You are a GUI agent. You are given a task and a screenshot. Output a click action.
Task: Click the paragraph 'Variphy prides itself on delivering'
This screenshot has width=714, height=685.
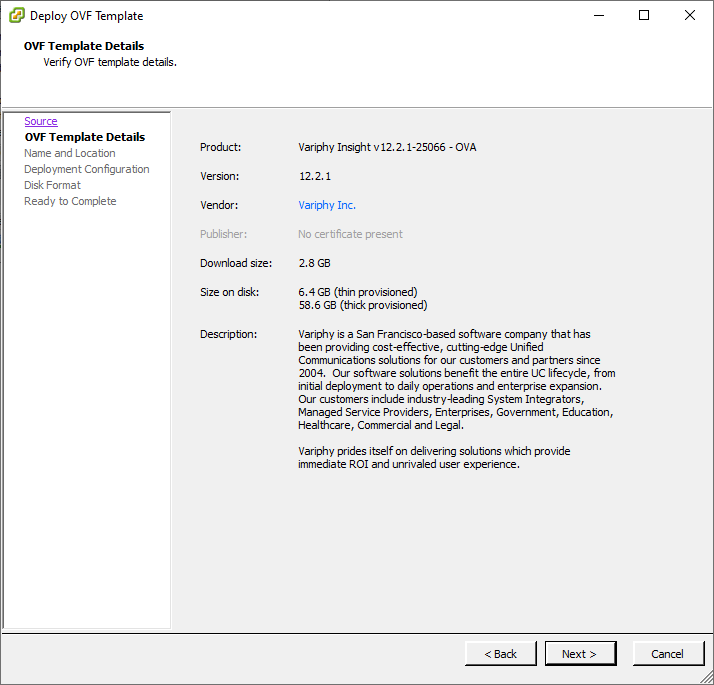click(434, 457)
